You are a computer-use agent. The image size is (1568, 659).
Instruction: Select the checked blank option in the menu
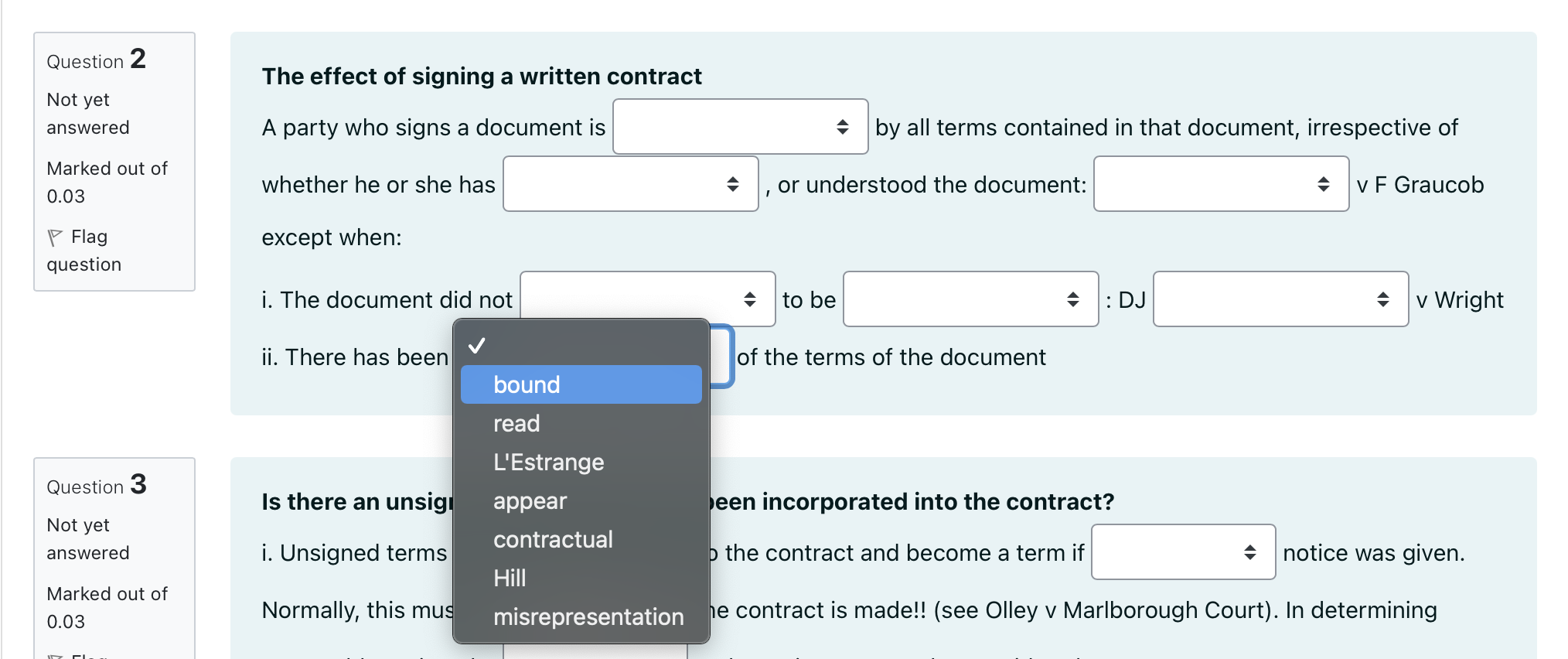[x=581, y=346]
